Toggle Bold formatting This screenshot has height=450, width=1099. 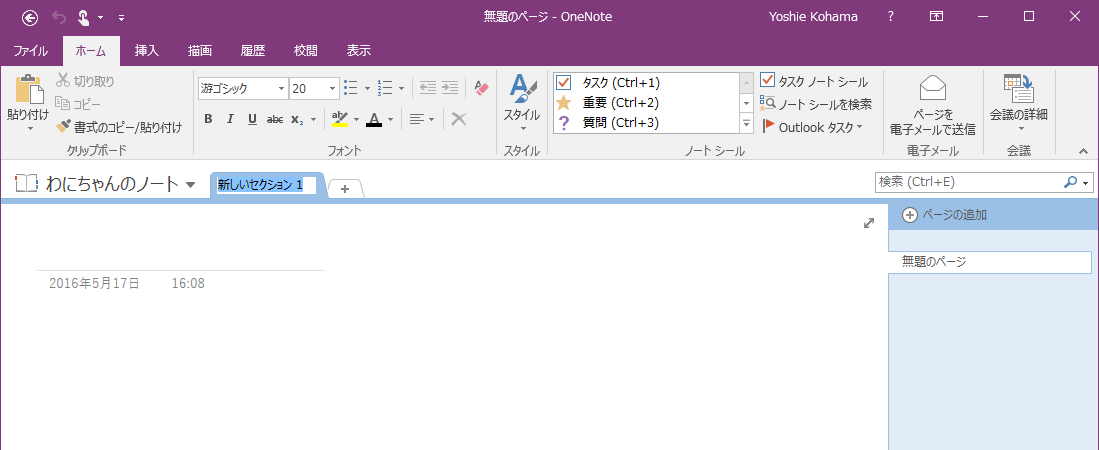point(208,119)
